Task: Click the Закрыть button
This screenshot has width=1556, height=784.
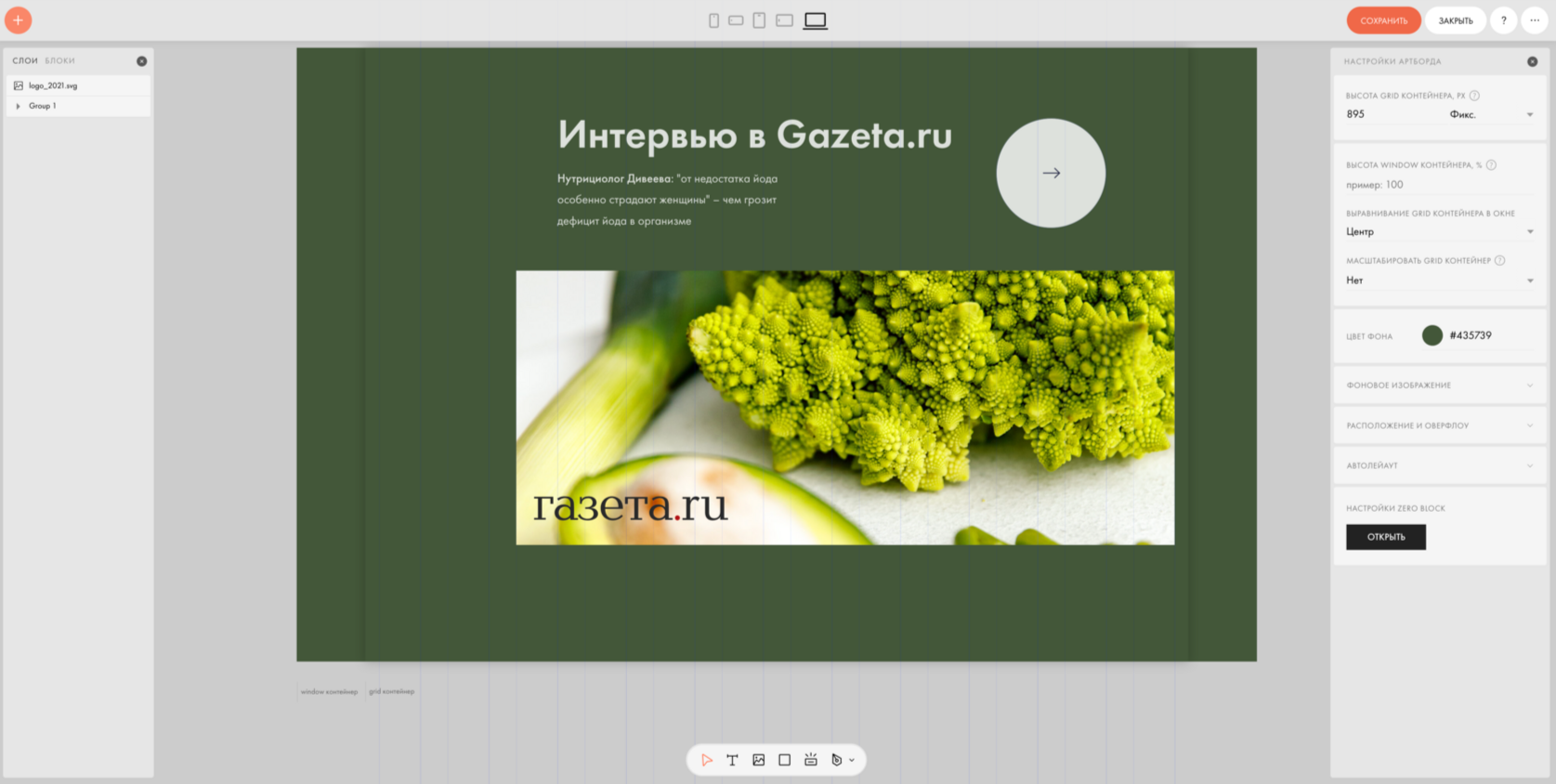Action: pyautogui.click(x=1456, y=20)
